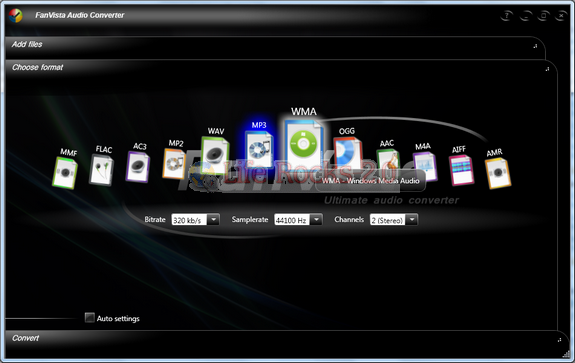Select the AIFF format icon
This screenshot has height=363, width=575.
point(461,170)
